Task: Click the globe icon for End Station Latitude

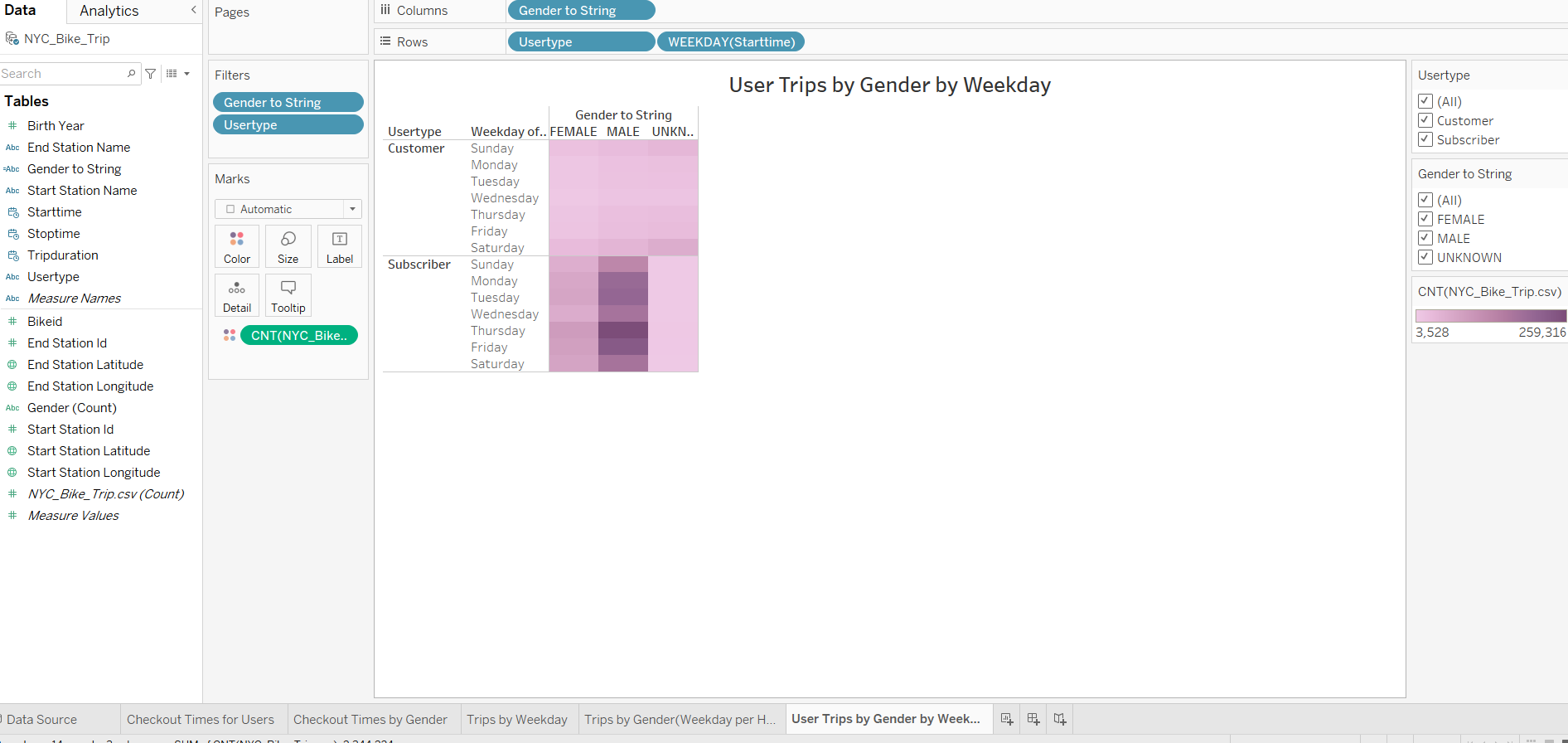Action: click(12, 365)
